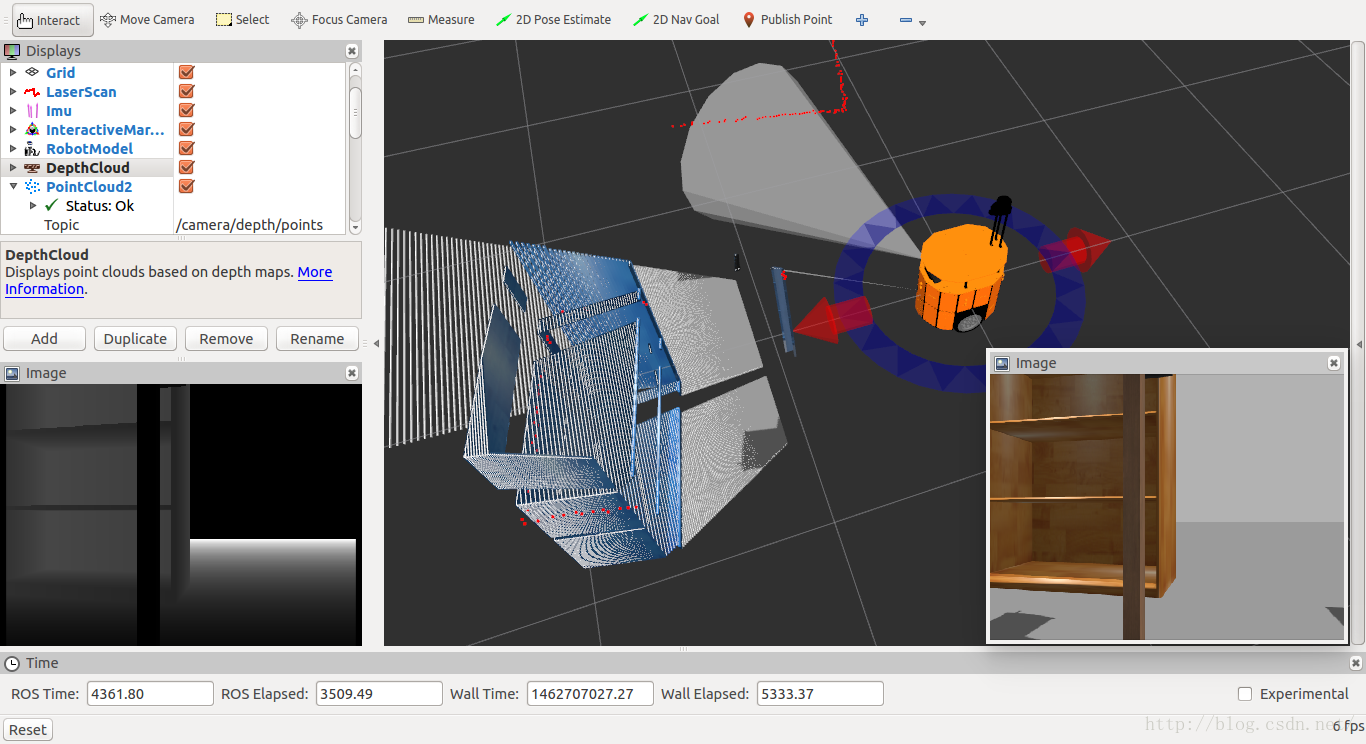Image resolution: width=1366 pixels, height=744 pixels.
Task: Click the Select tool in toolbar
Action: tap(242, 20)
